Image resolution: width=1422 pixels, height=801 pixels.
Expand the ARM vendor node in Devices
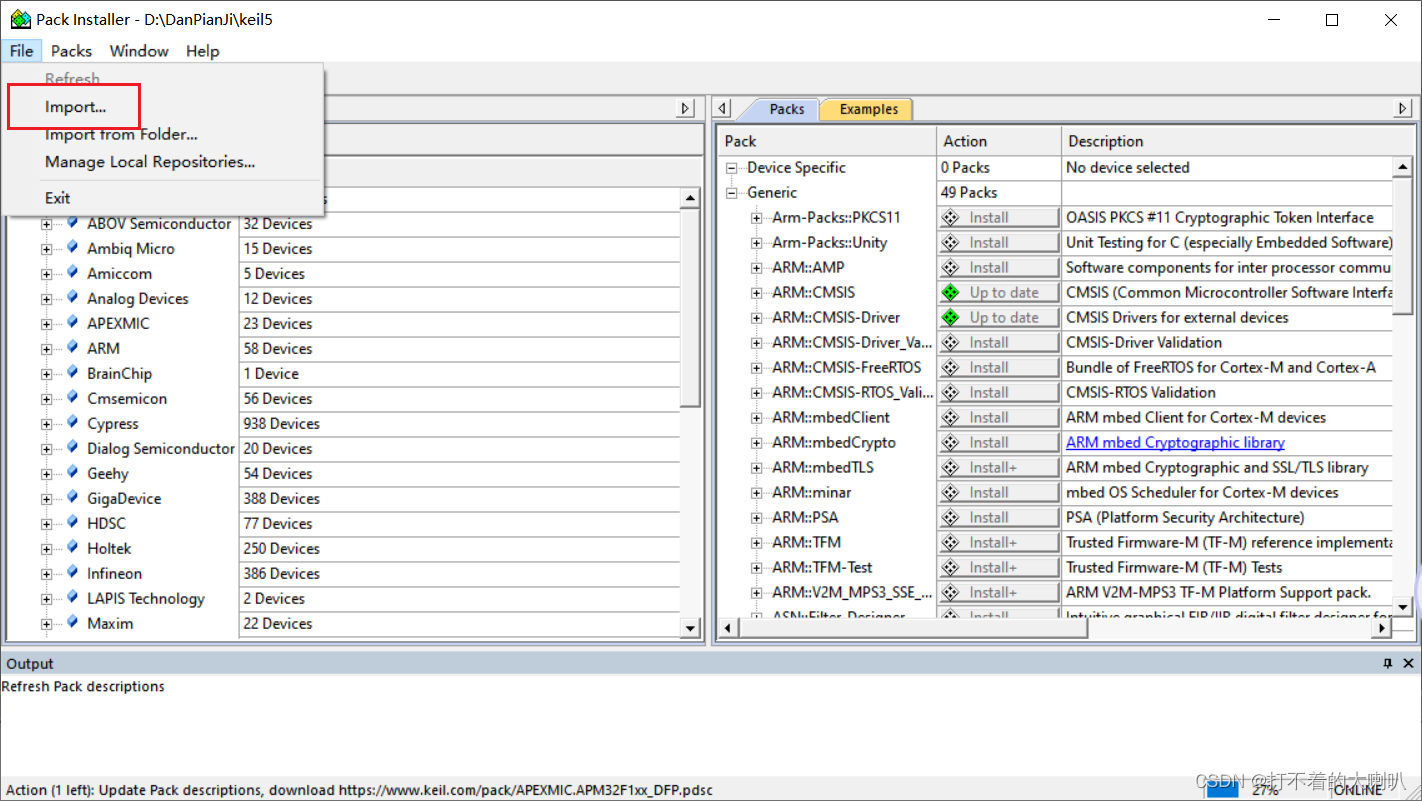coord(46,349)
